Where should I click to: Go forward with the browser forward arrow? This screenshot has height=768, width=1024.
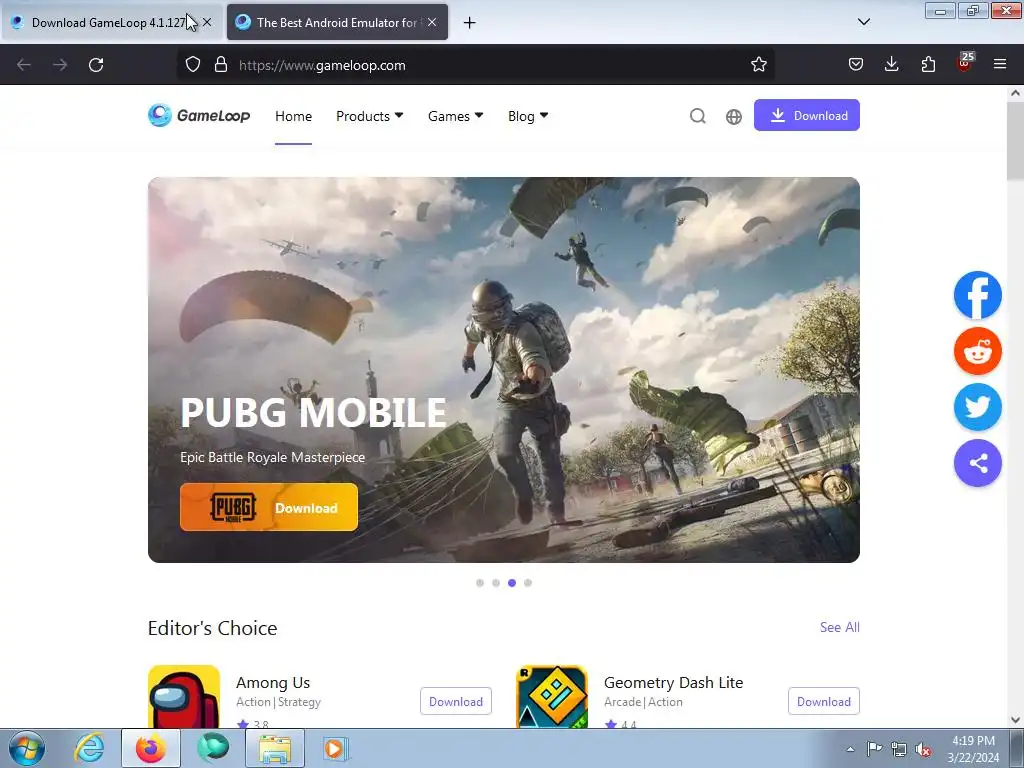pyautogui.click(x=60, y=65)
